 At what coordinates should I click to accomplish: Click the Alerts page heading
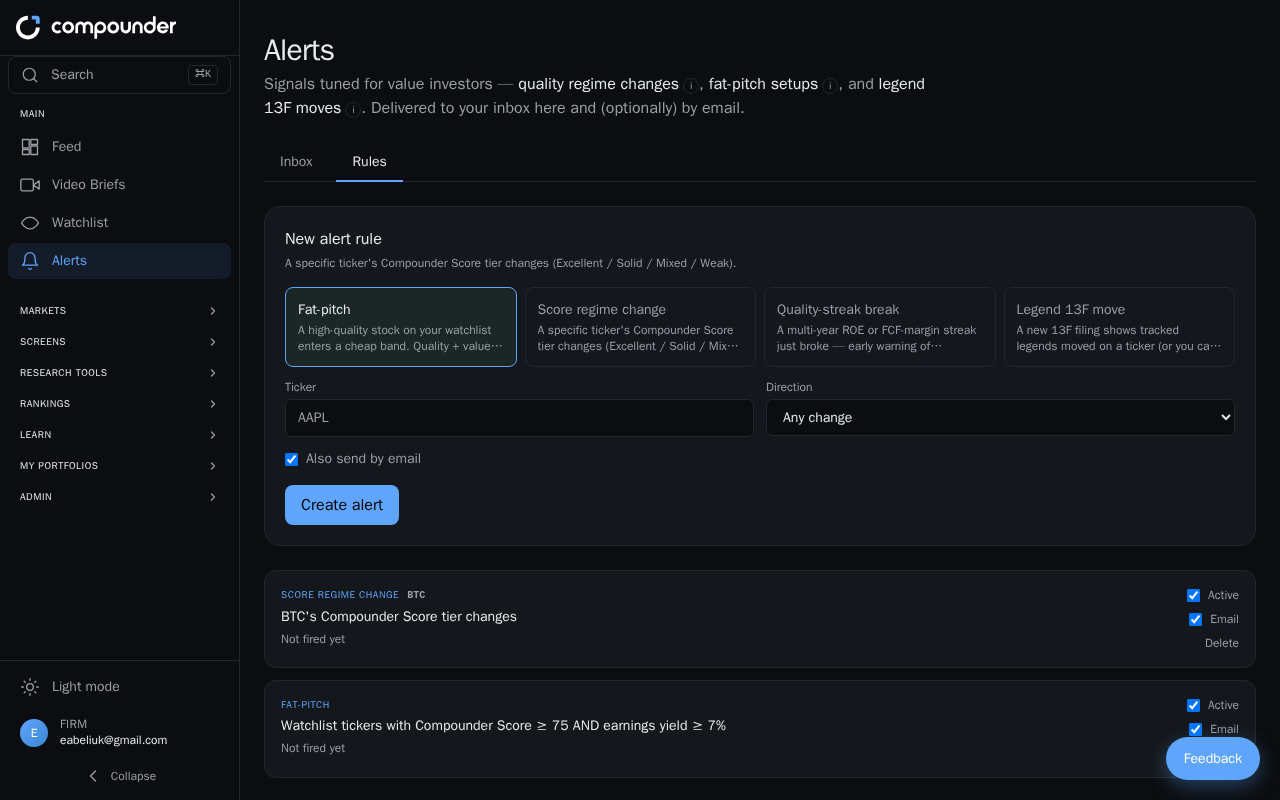299,50
